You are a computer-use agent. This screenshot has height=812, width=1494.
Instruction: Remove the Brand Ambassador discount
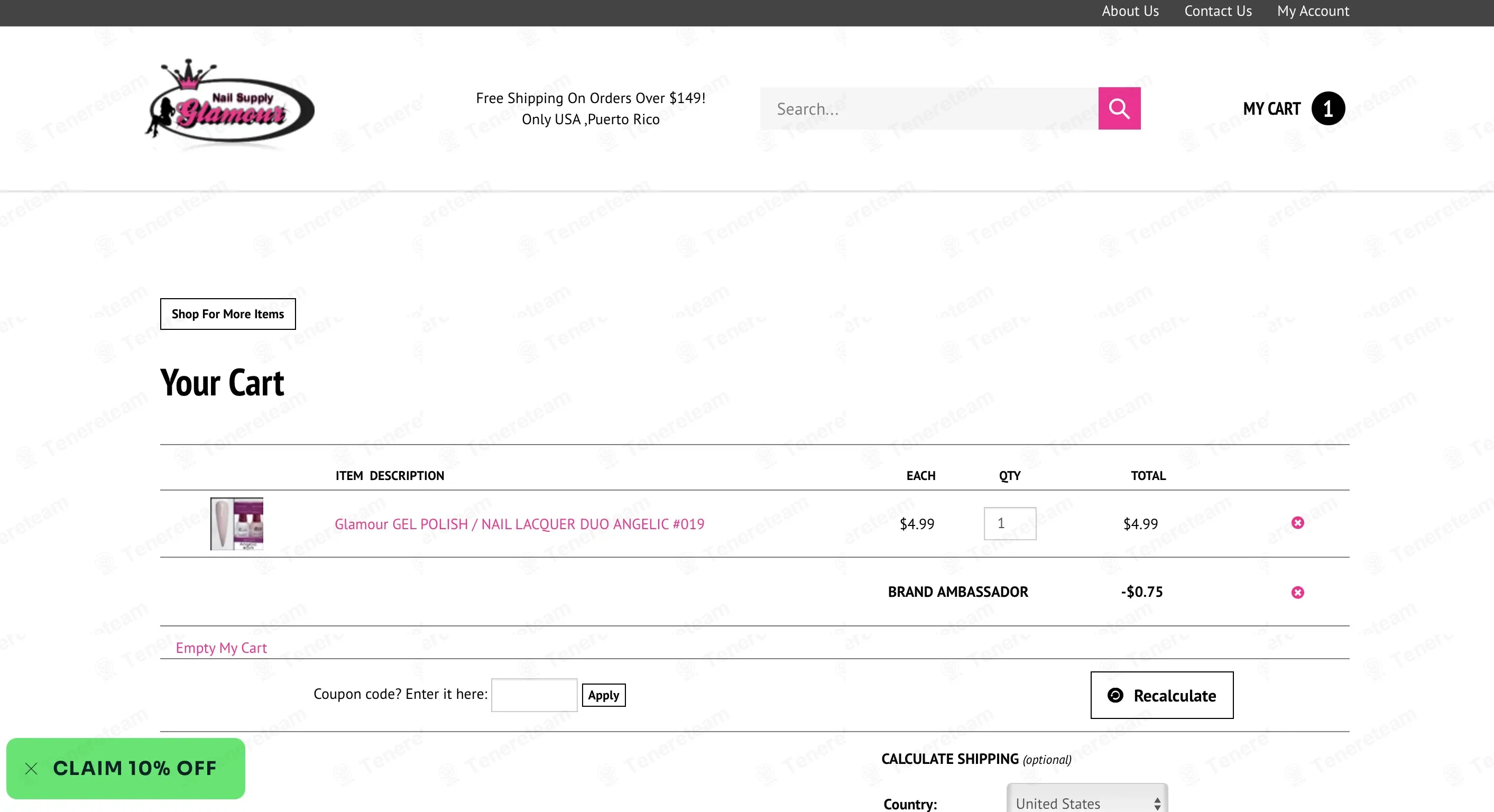point(1297,592)
